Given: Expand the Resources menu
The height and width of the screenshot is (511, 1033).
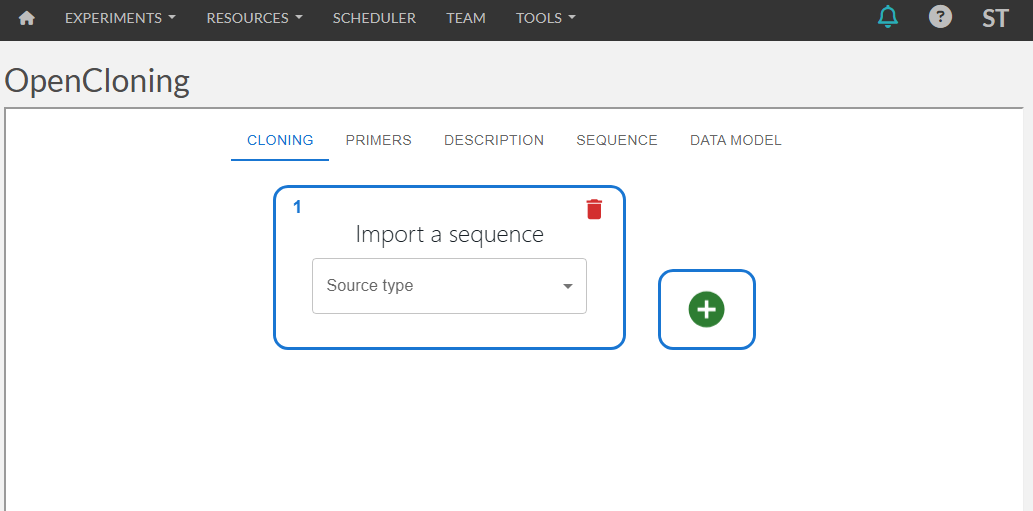Looking at the screenshot, I should [x=254, y=18].
